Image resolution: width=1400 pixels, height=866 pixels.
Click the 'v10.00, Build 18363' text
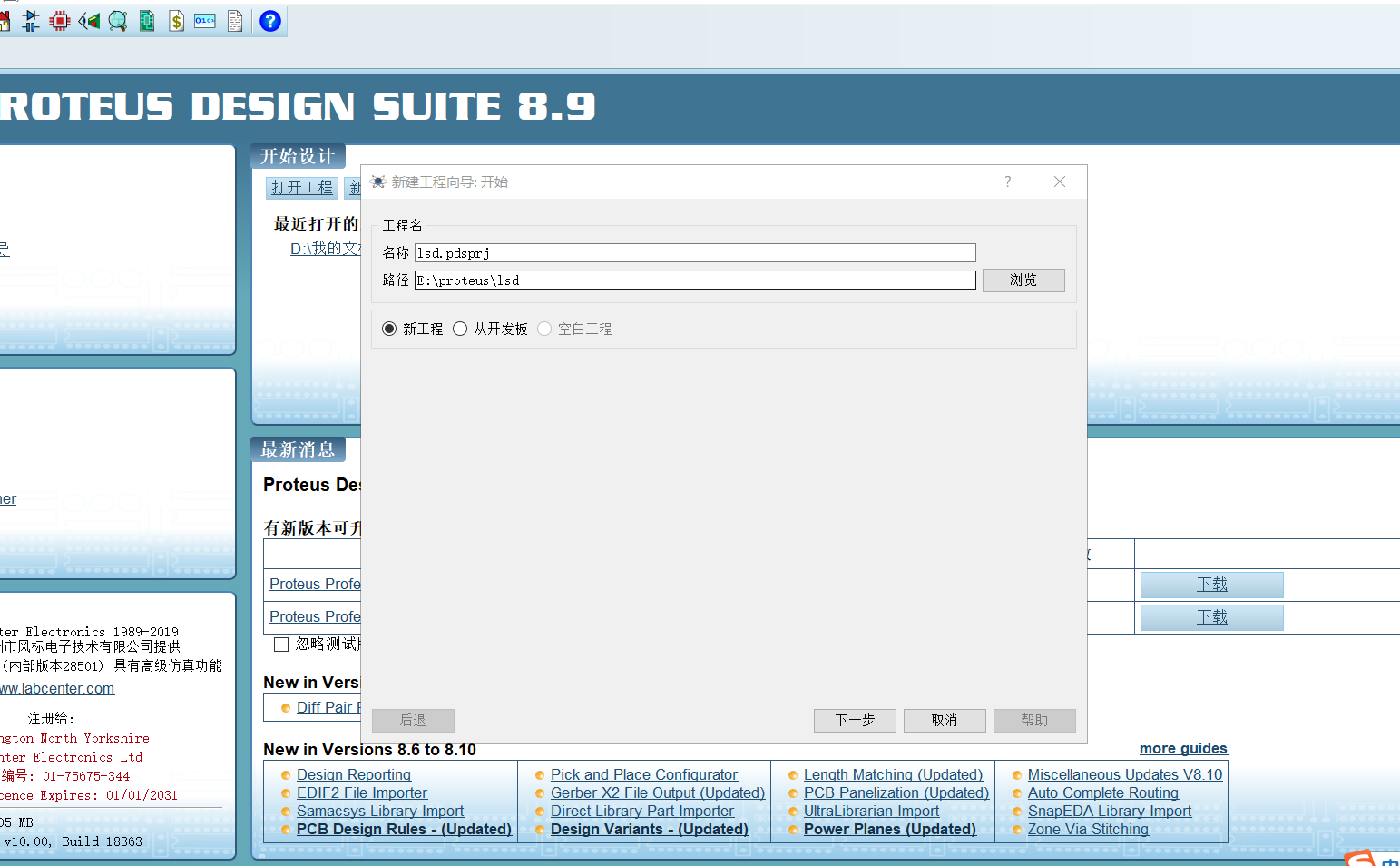(73, 841)
